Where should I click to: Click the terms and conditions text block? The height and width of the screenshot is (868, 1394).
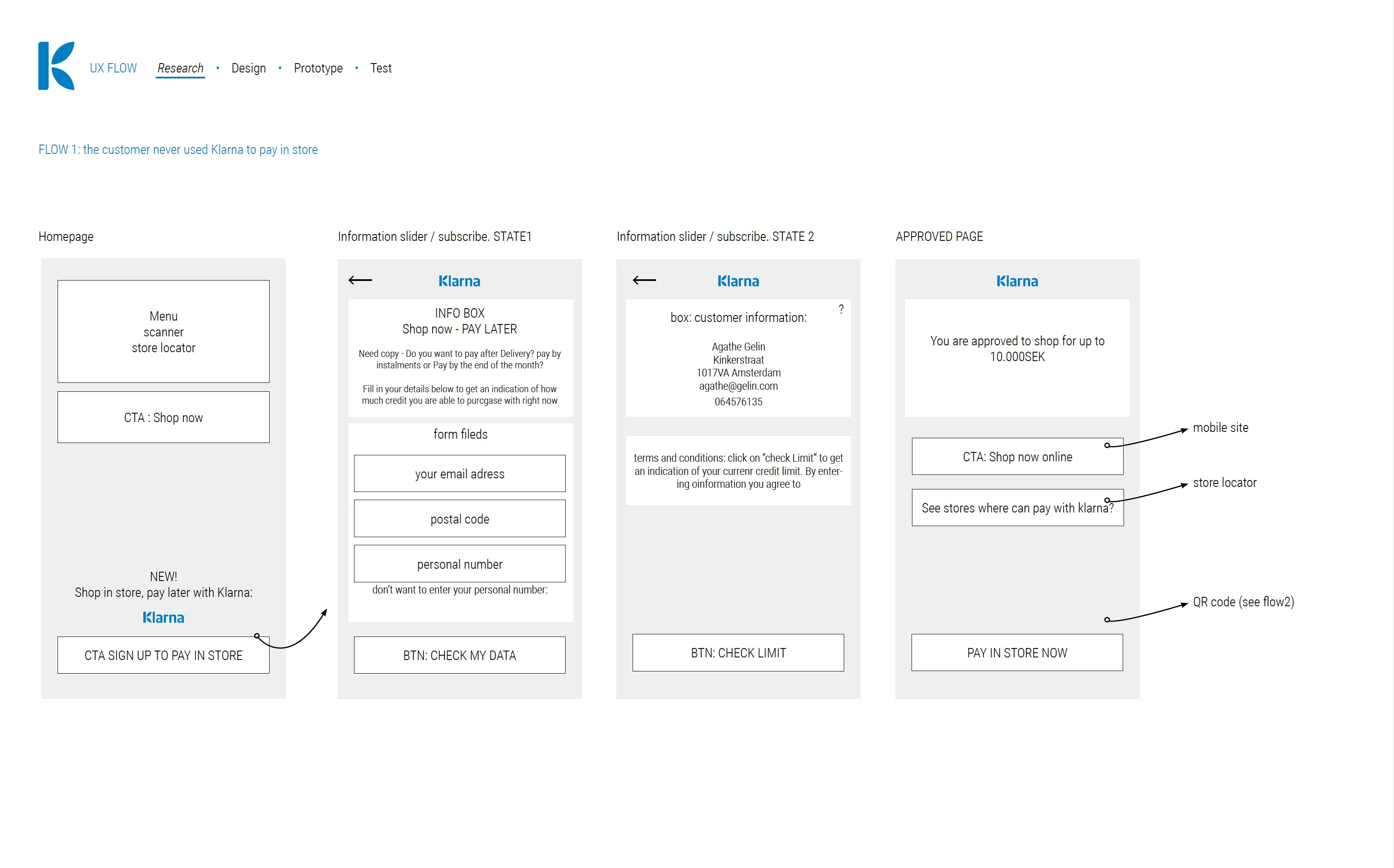click(x=738, y=471)
